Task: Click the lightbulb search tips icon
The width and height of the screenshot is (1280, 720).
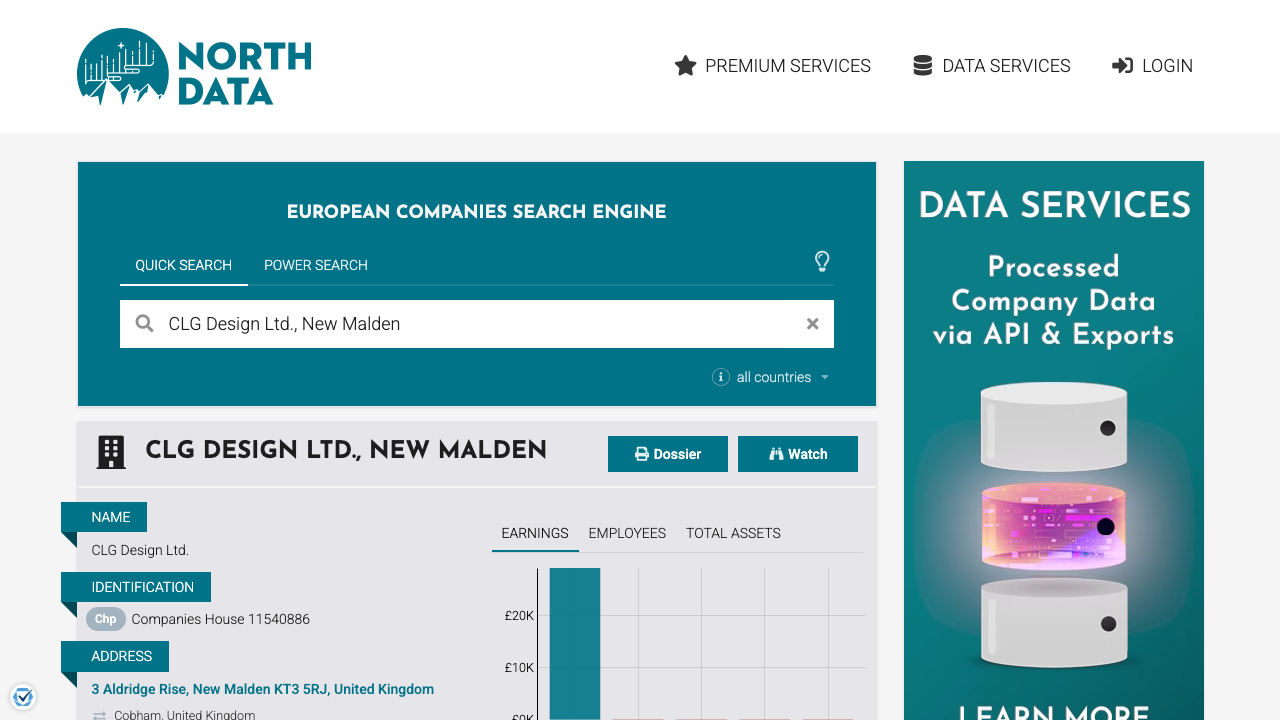Action: coord(822,262)
